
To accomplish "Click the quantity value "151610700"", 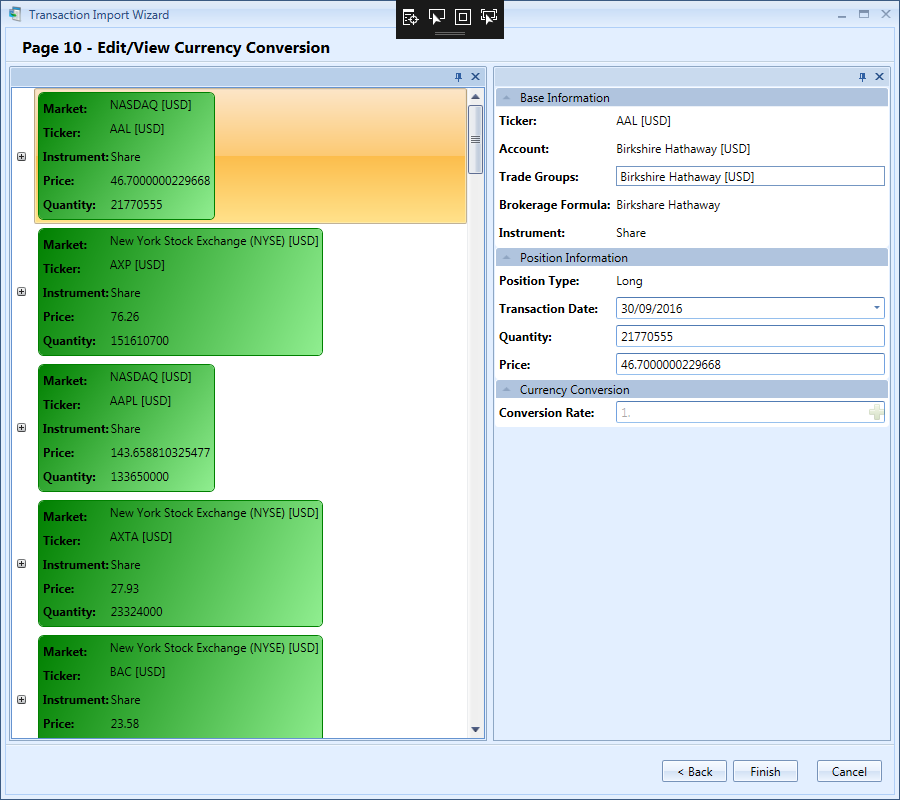I will [139, 341].
